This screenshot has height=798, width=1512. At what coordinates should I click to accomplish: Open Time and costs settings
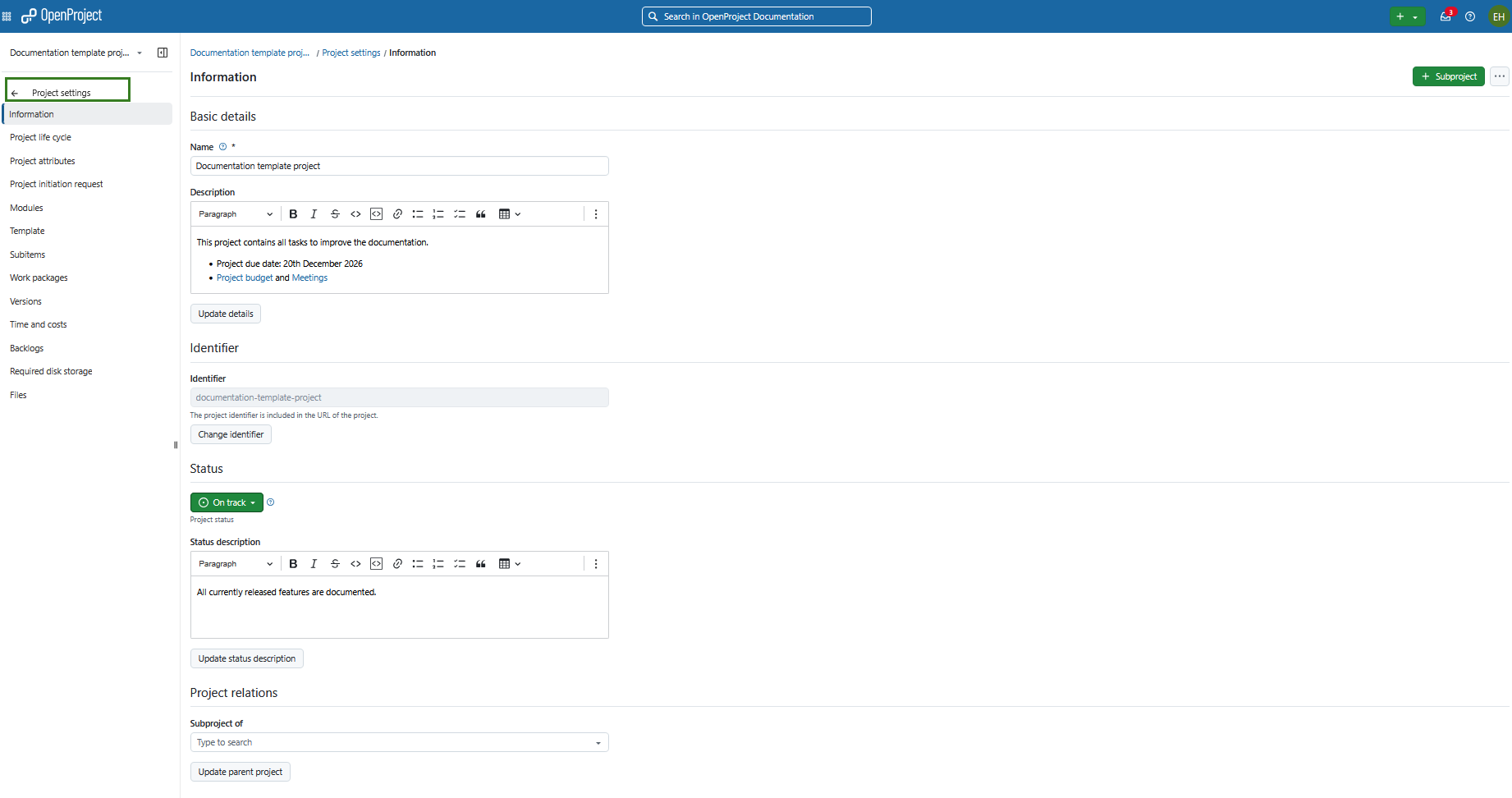point(87,324)
